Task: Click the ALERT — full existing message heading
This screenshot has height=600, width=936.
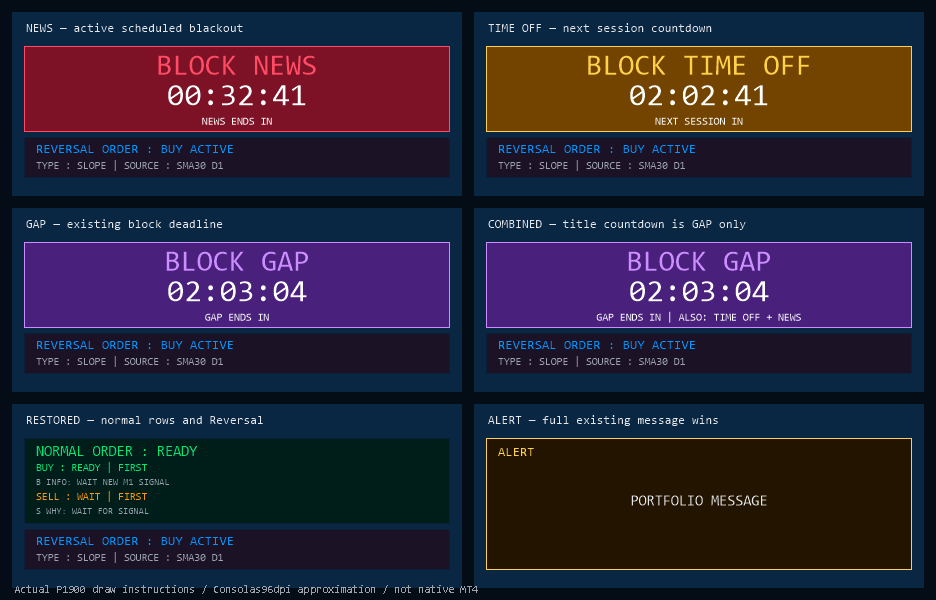Action: pos(603,420)
